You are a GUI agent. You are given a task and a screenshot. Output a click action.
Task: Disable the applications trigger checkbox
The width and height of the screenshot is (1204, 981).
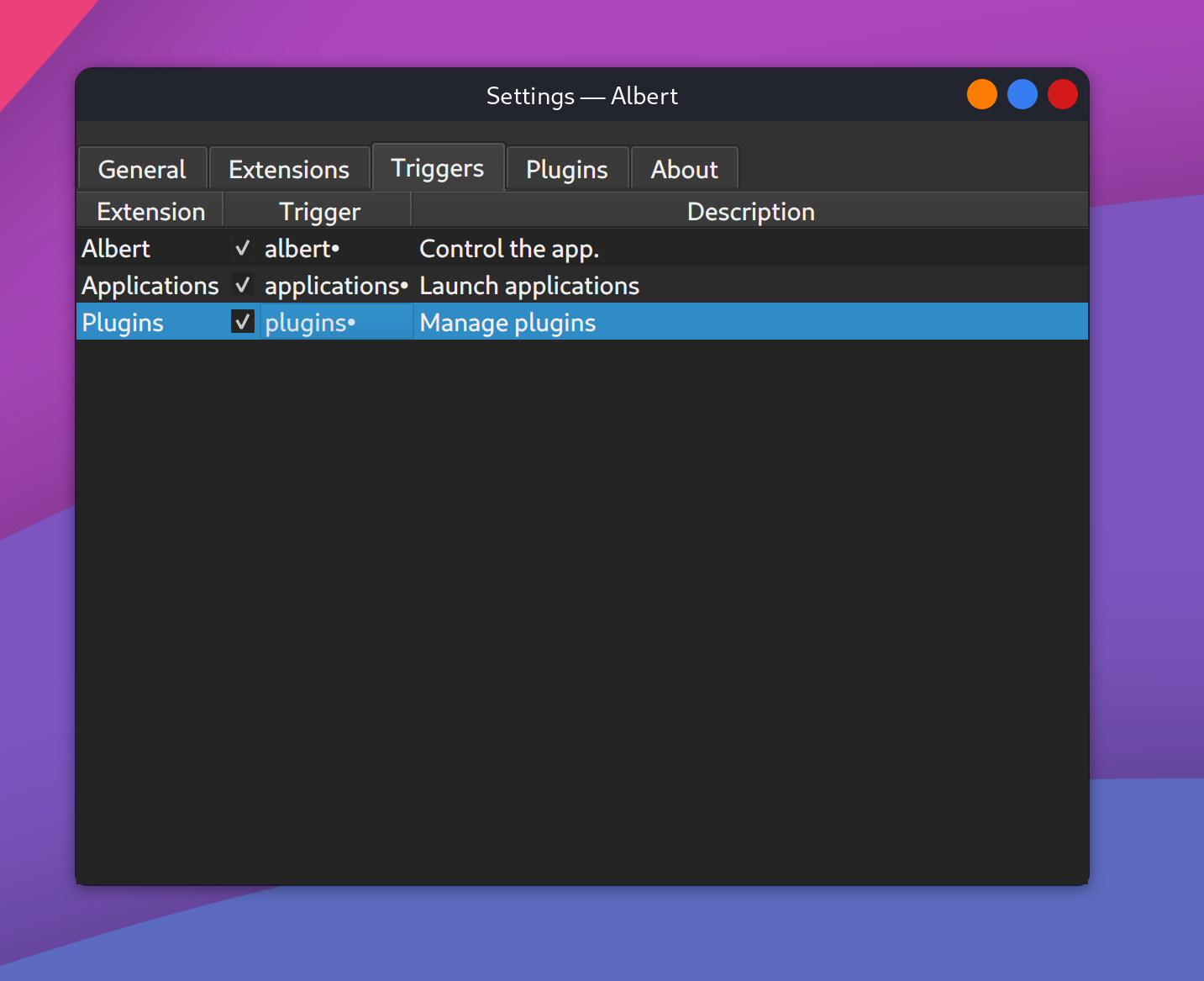(242, 285)
